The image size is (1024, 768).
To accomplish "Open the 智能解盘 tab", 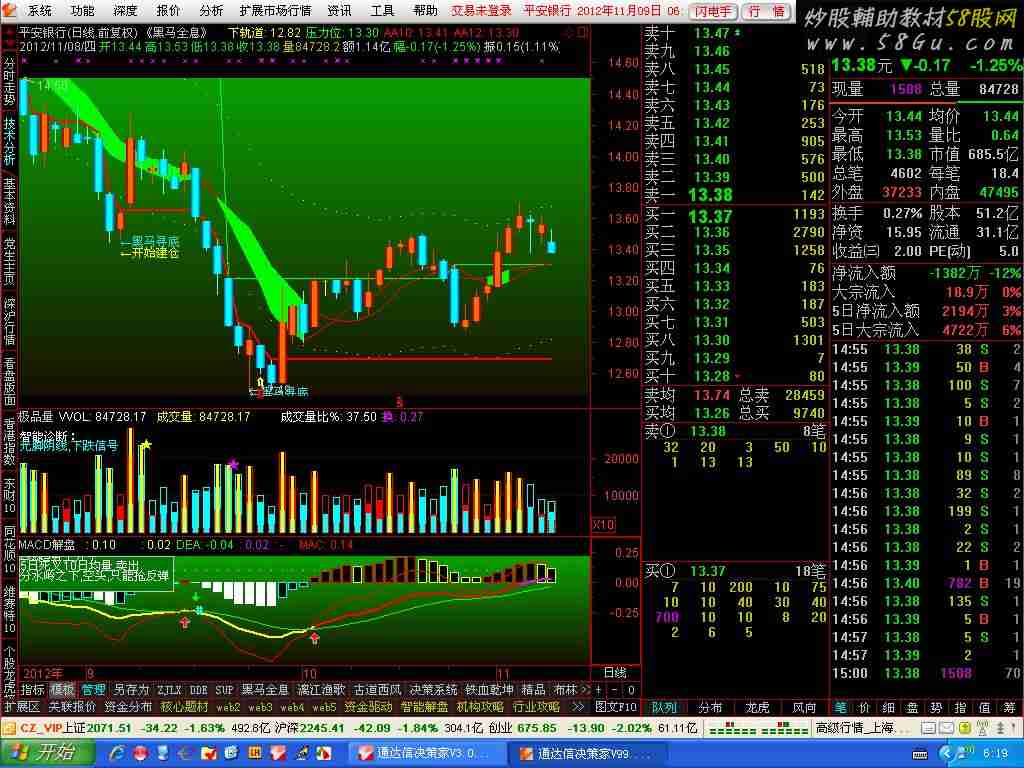I will click(x=424, y=707).
